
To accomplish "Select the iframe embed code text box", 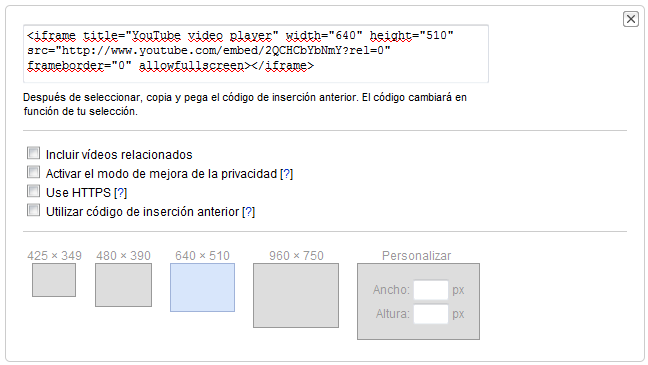I will pyautogui.click(x=256, y=54).
